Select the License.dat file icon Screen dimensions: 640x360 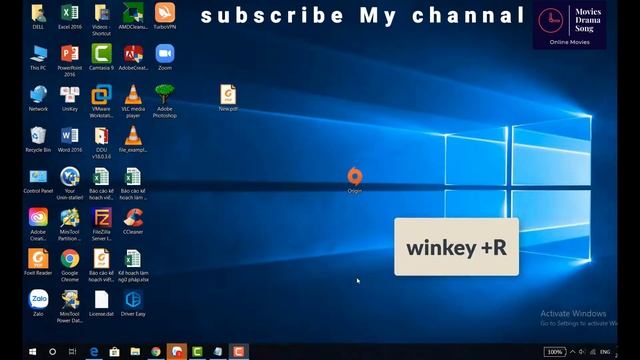101,303
